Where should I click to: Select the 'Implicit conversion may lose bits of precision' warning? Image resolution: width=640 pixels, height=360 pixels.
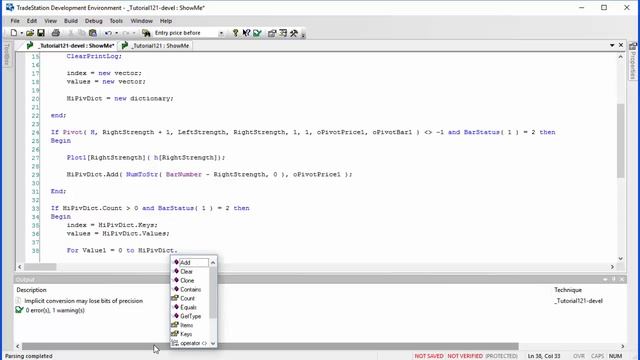point(84,301)
